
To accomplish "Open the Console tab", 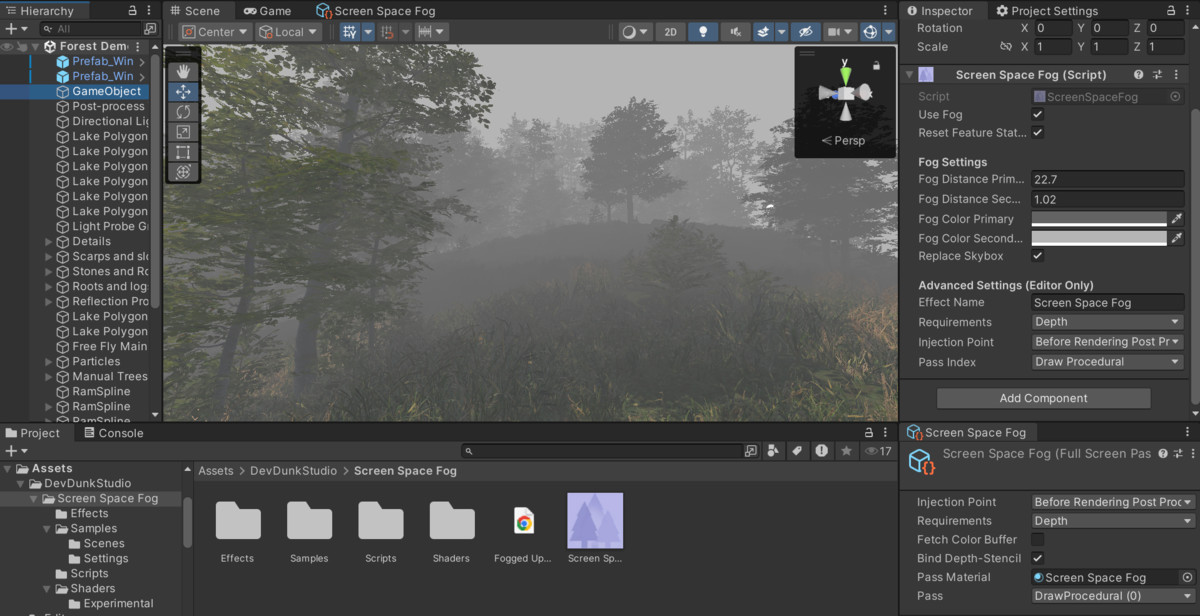I will pyautogui.click(x=112, y=433).
